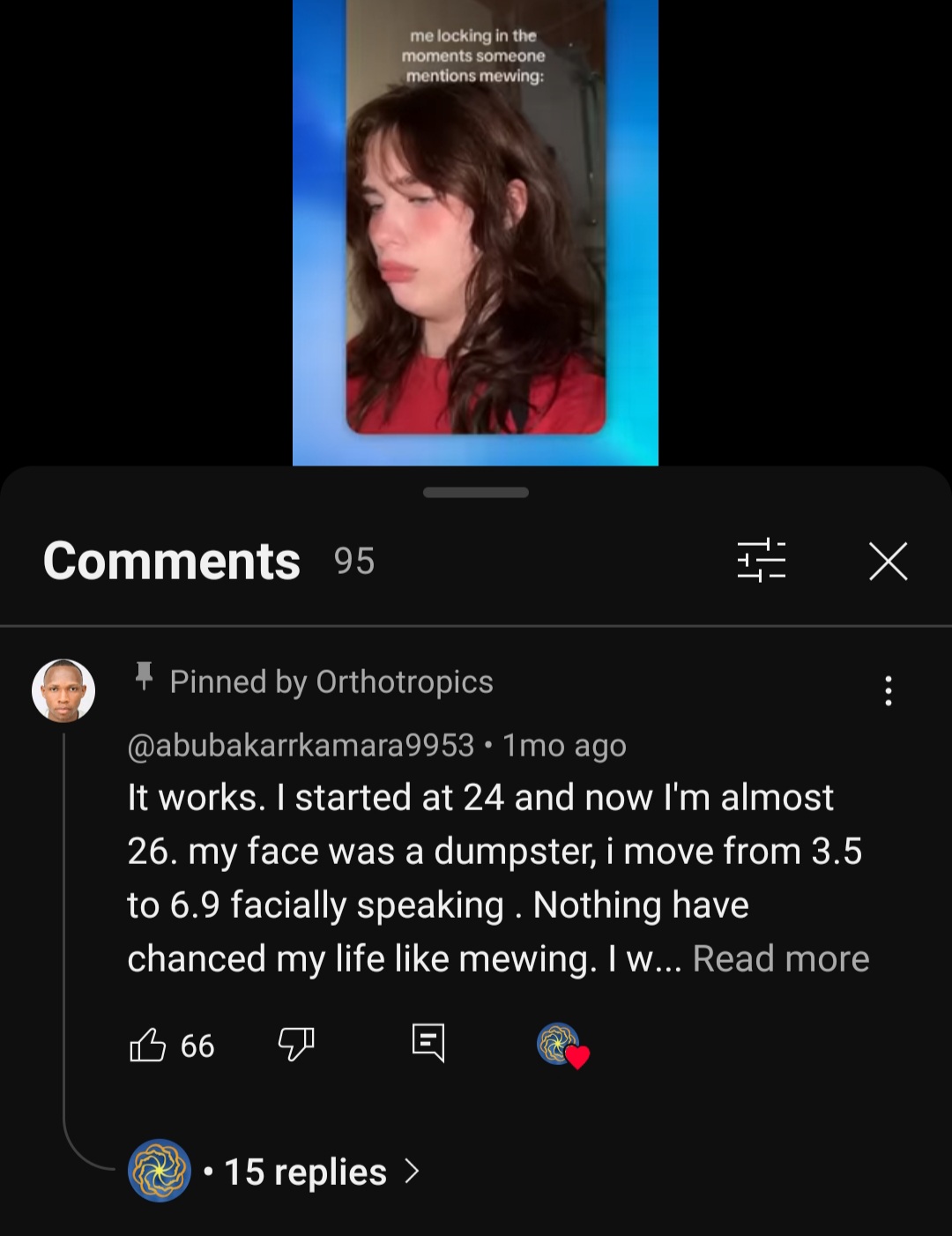This screenshot has height=1236, width=952.
Task: Open the comment sort filter icon
Action: pos(761,561)
